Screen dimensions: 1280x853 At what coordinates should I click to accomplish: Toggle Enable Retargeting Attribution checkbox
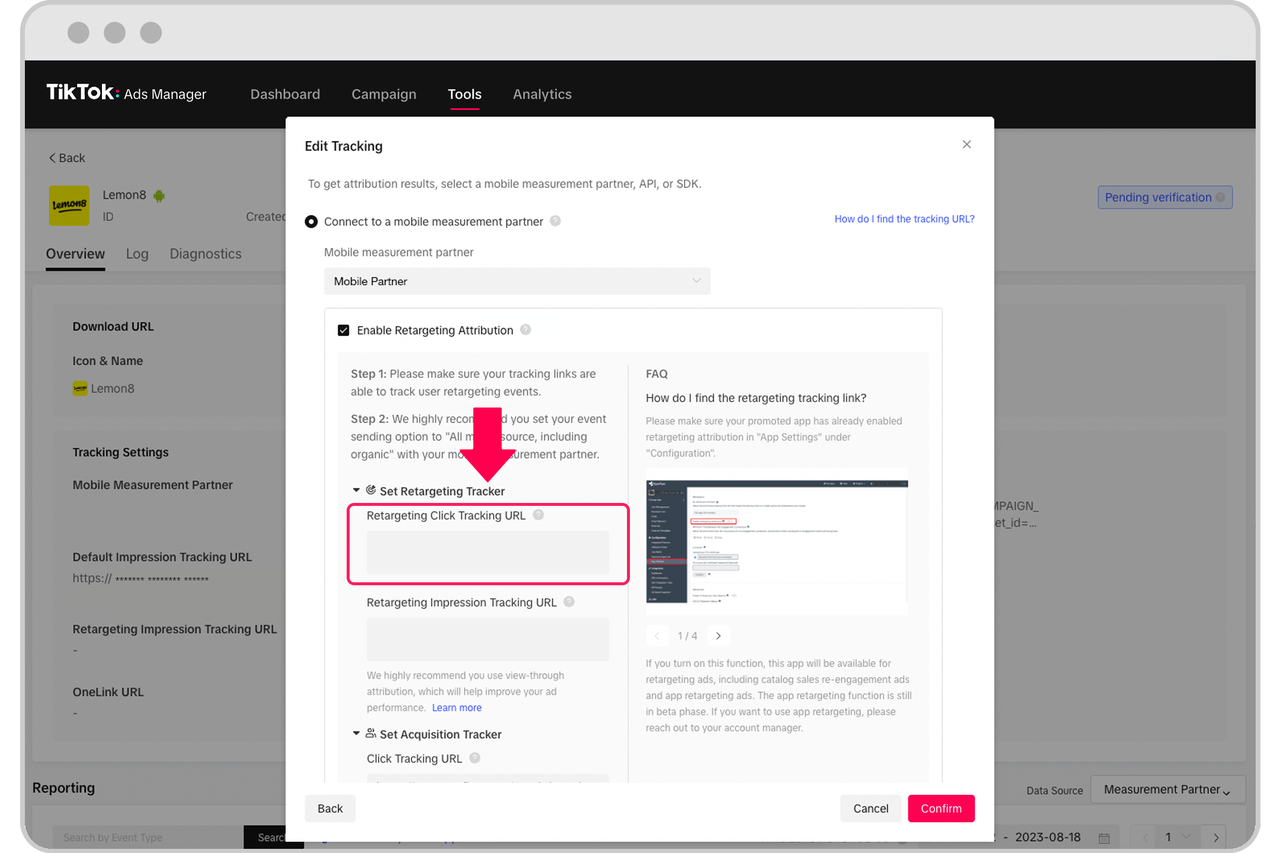343,330
